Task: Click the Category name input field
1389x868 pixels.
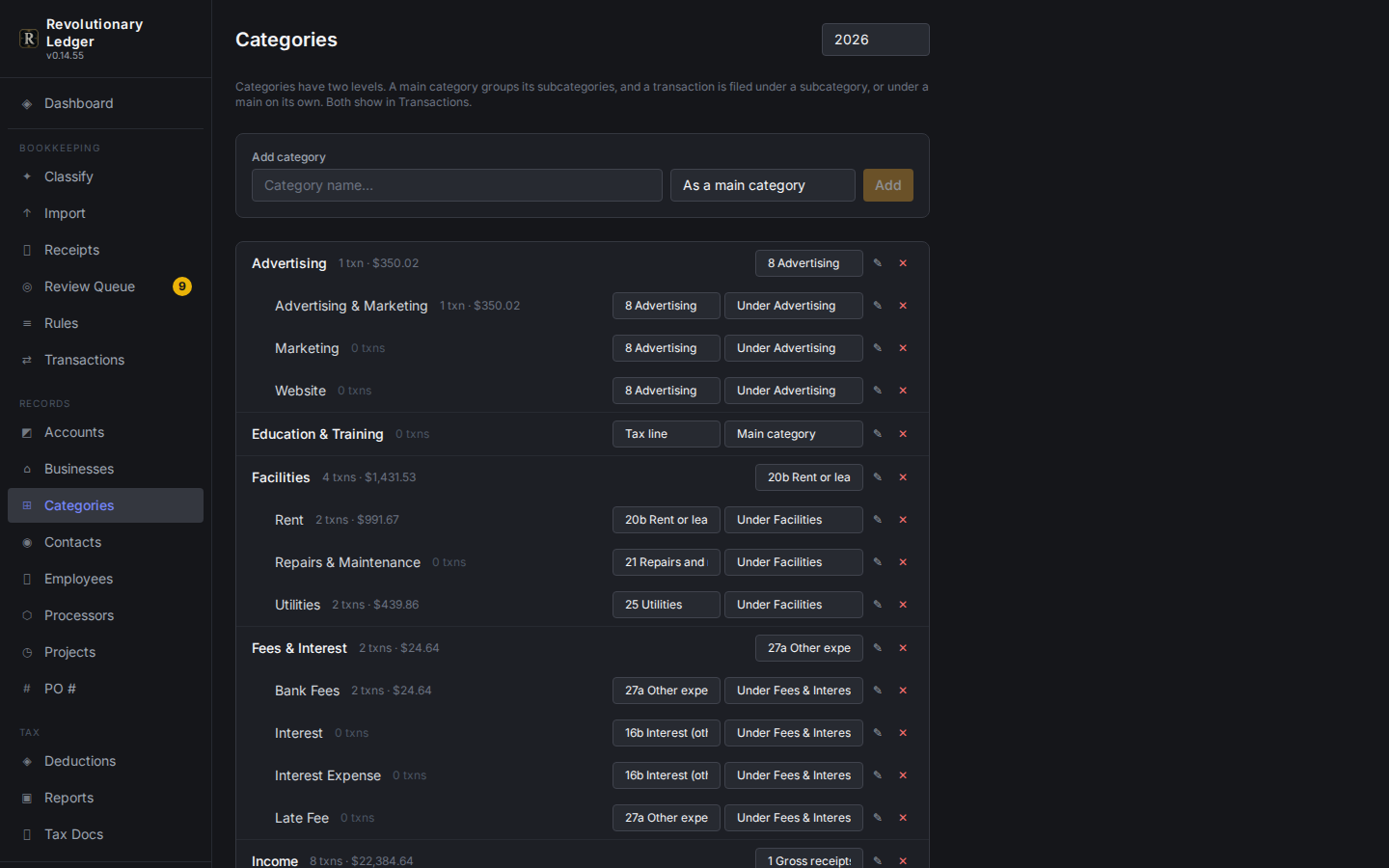Action: pyautogui.click(x=457, y=185)
